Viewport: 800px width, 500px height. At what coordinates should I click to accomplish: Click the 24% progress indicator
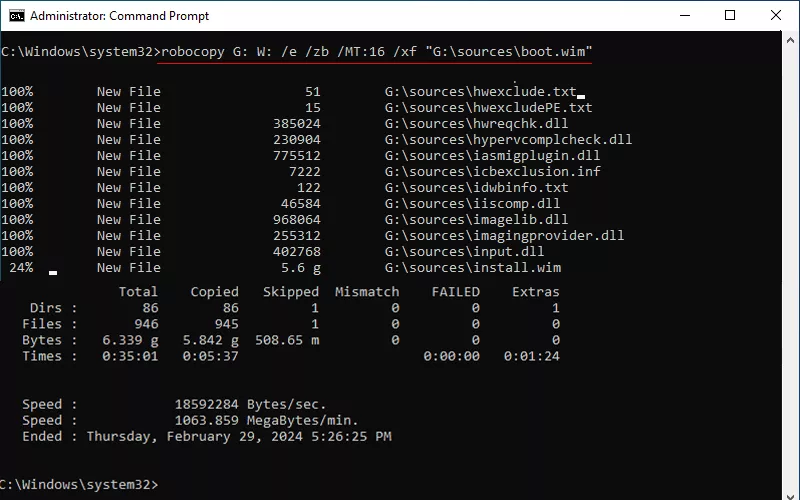point(21,267)
